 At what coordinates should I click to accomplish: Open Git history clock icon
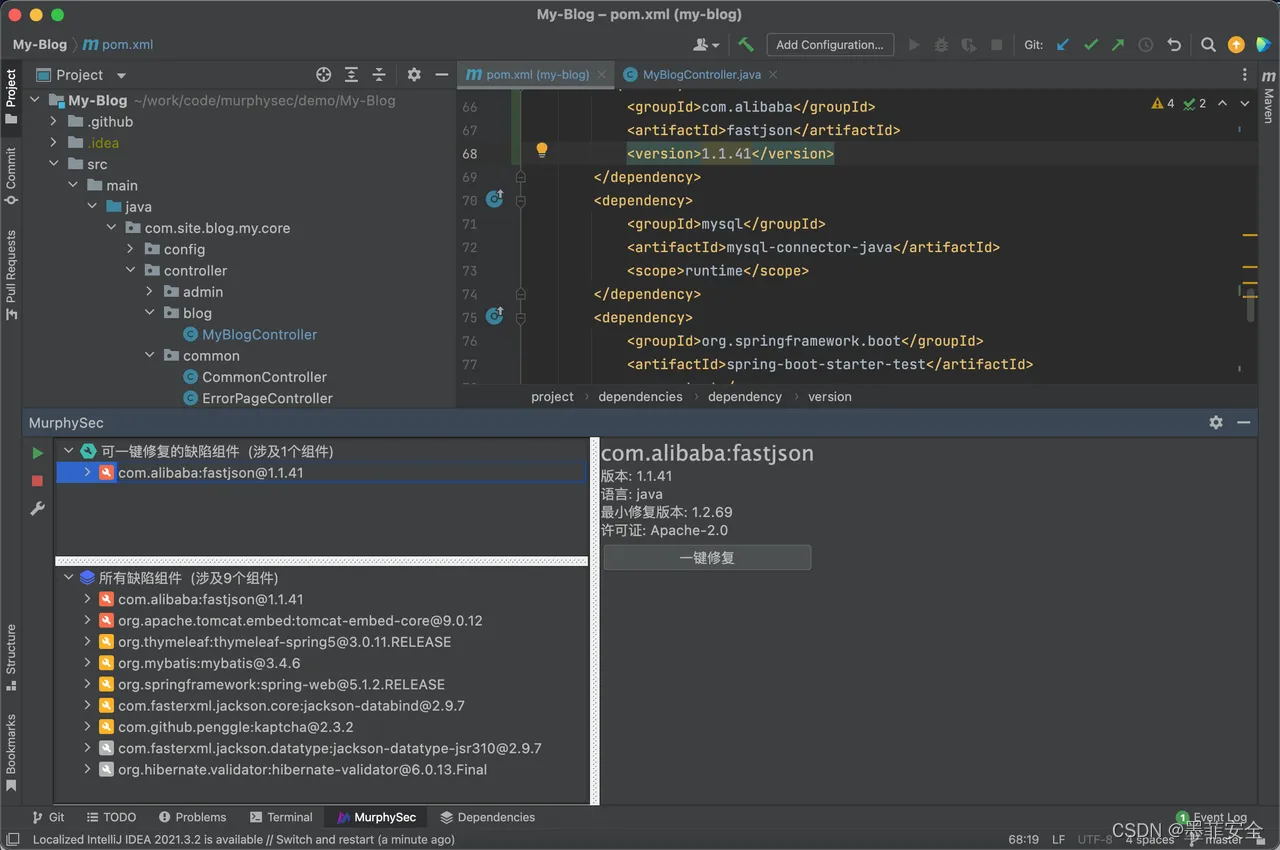[x=1146, y=44]
